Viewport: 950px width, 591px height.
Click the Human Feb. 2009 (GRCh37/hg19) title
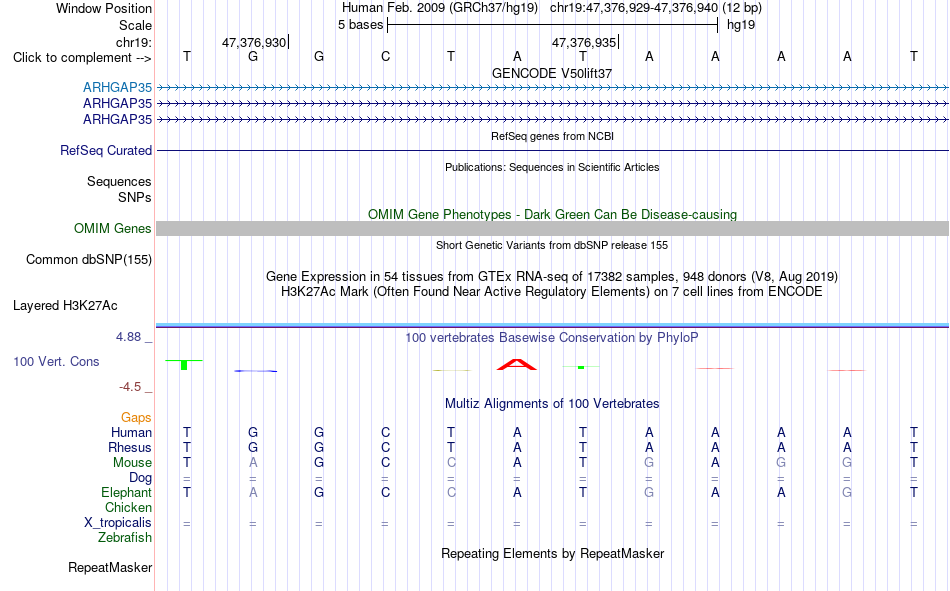pyautogui.click(x=440, y=8)
